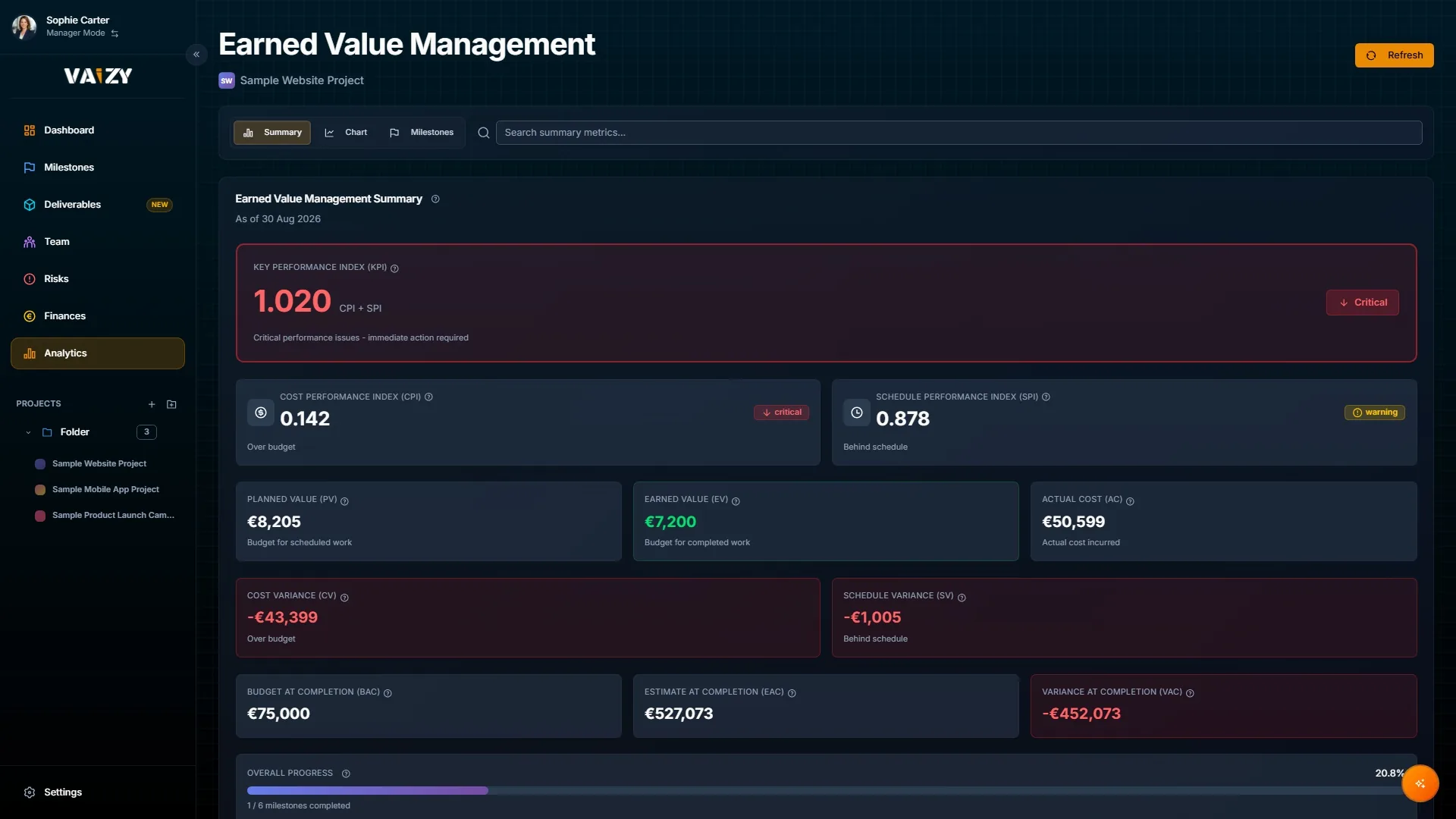Create a new folder with the folder-plus icon

[171, 404]
